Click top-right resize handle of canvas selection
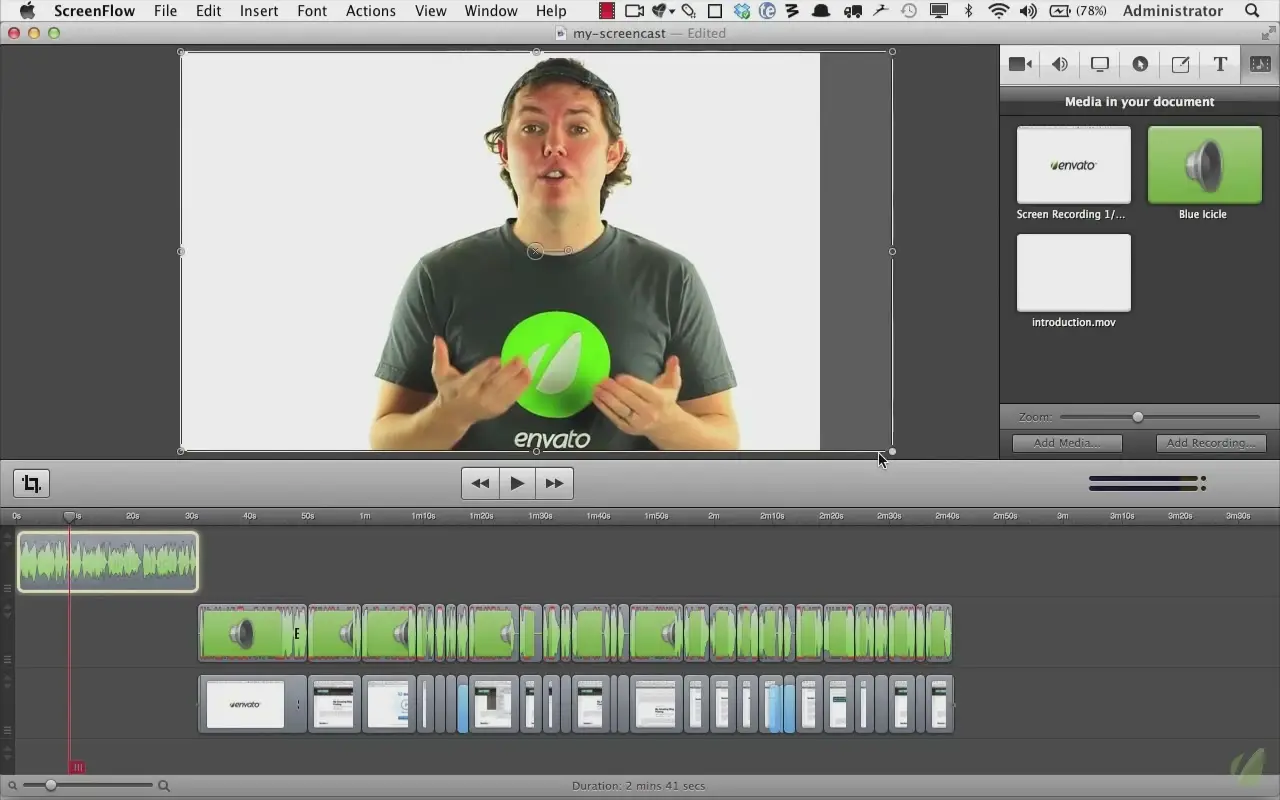The height and width of the screenshot is (800, 1280). tap(892, 52)
